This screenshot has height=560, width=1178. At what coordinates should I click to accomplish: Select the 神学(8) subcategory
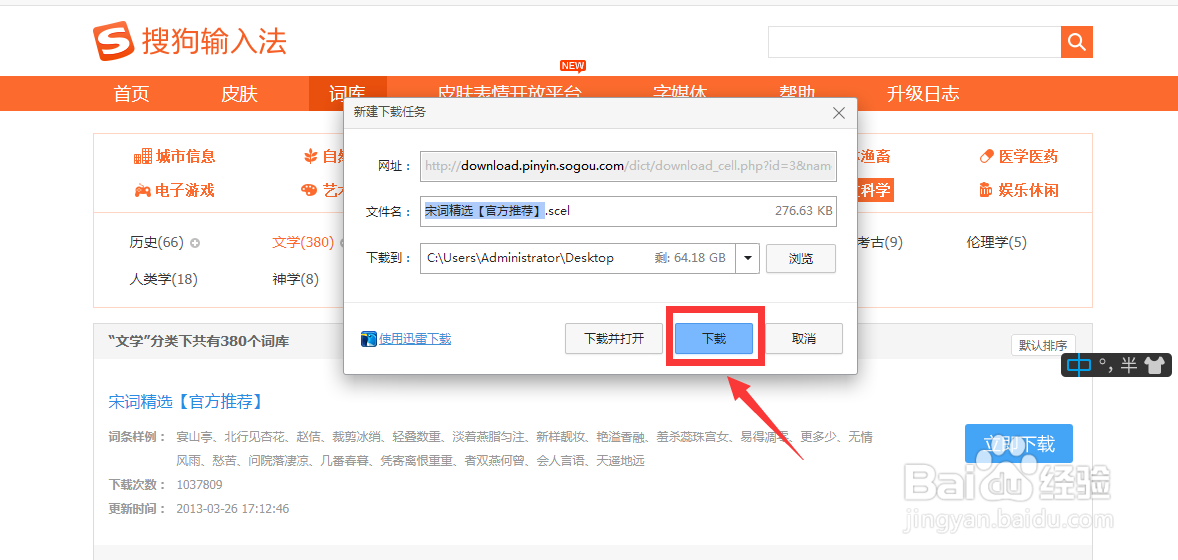(x=295, y=280)
